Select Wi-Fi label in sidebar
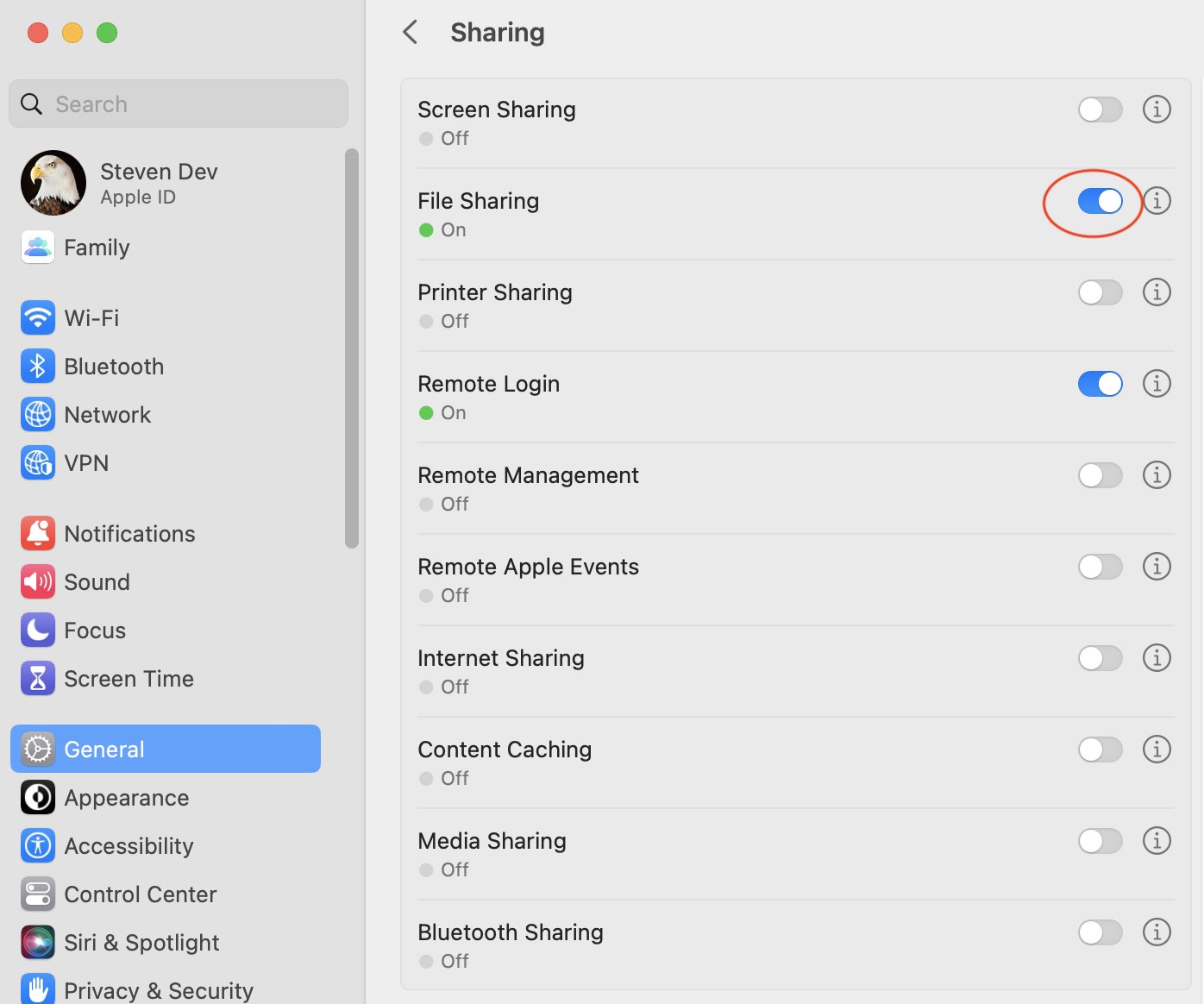 click(x=91, y=318)
